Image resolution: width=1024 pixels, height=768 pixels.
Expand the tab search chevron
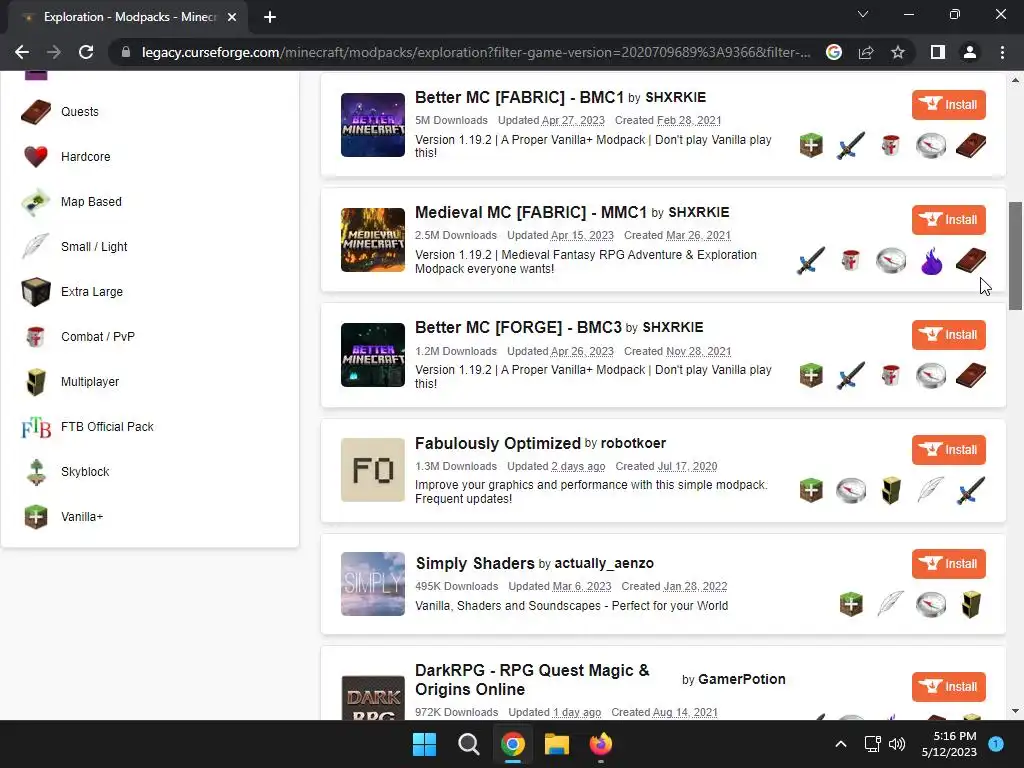(863, 14)
